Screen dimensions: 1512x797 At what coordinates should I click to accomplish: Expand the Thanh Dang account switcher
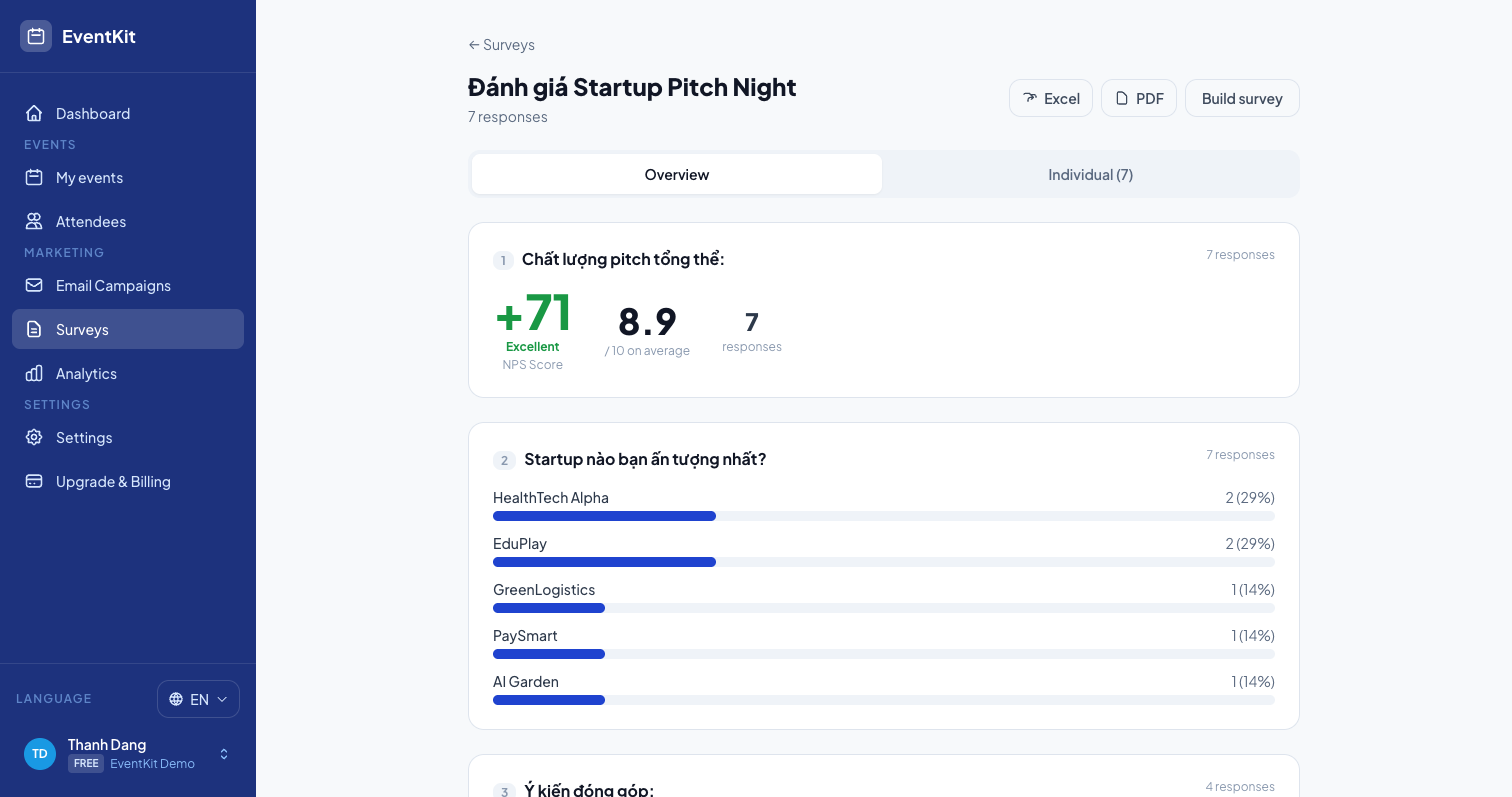coord(224,754)
